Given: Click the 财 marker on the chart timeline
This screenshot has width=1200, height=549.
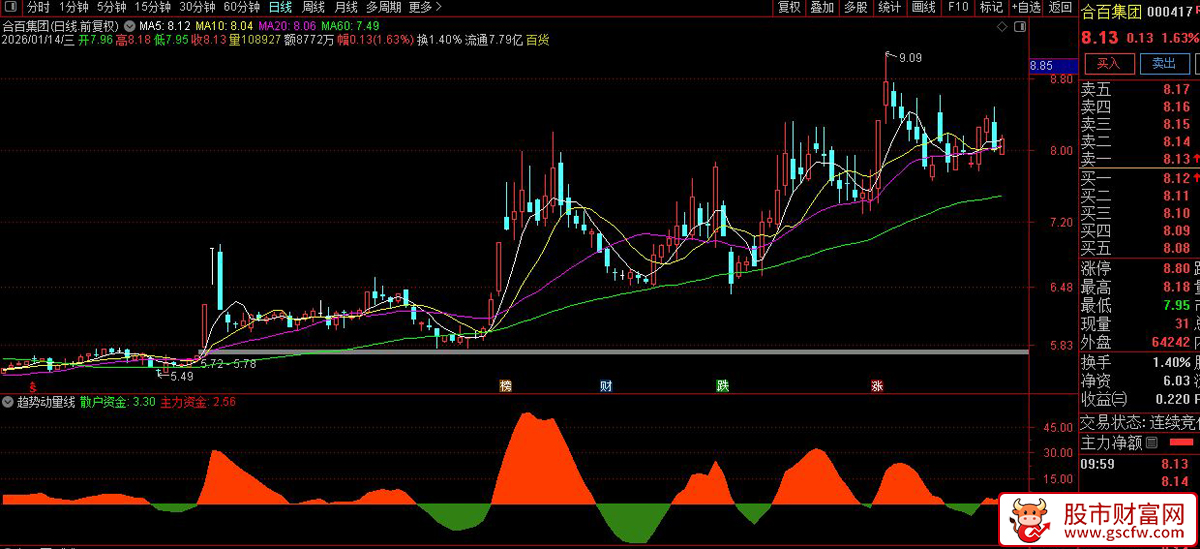Looking at the screenshot, I should coord(606,386).
